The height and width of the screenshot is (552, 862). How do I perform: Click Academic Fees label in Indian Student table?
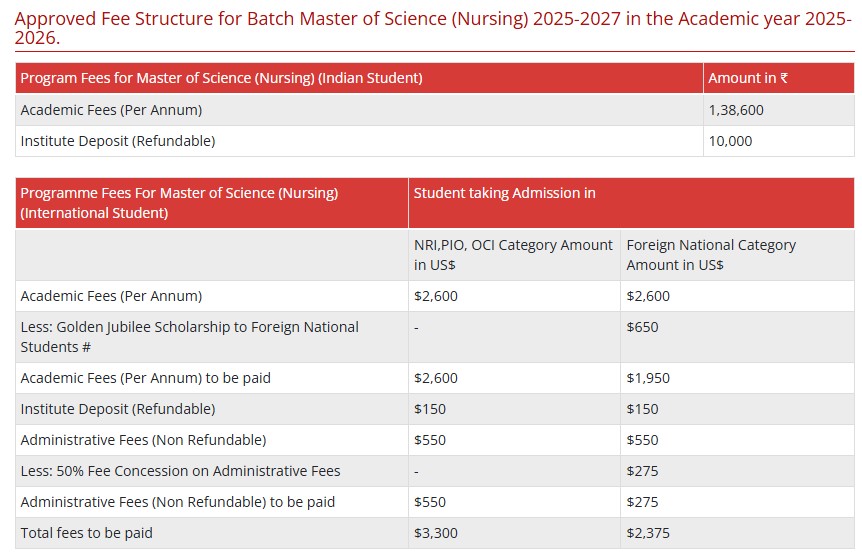111,110
